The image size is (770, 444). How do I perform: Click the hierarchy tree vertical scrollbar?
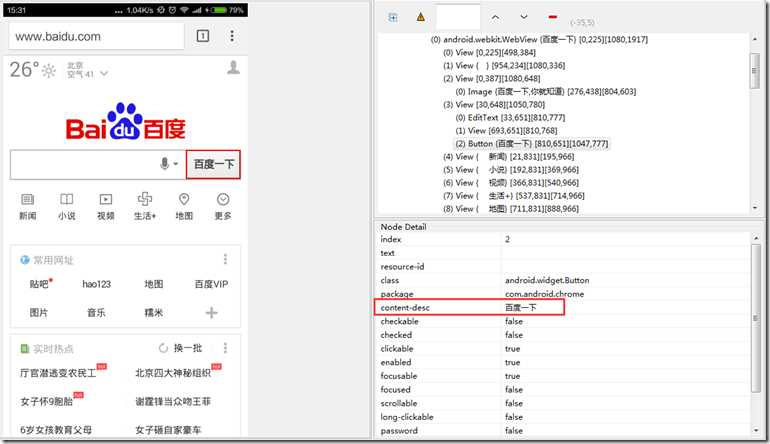tap(755, 71)
